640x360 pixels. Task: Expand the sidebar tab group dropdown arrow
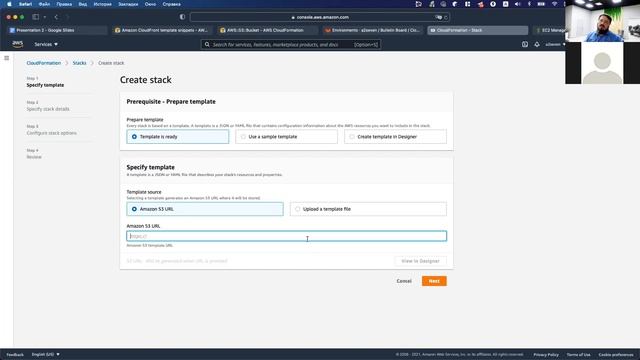click(44, 17)
